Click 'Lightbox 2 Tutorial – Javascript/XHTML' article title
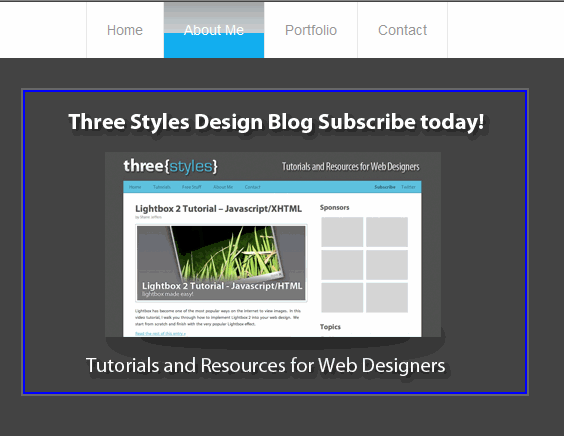This screenshot has width=564, height=436. [218, 209]
